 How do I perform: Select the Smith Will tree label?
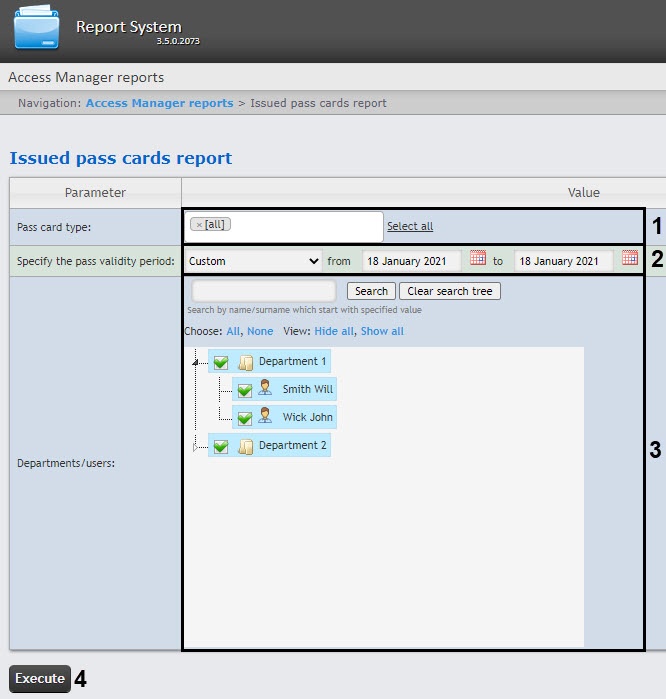point(308,389)
